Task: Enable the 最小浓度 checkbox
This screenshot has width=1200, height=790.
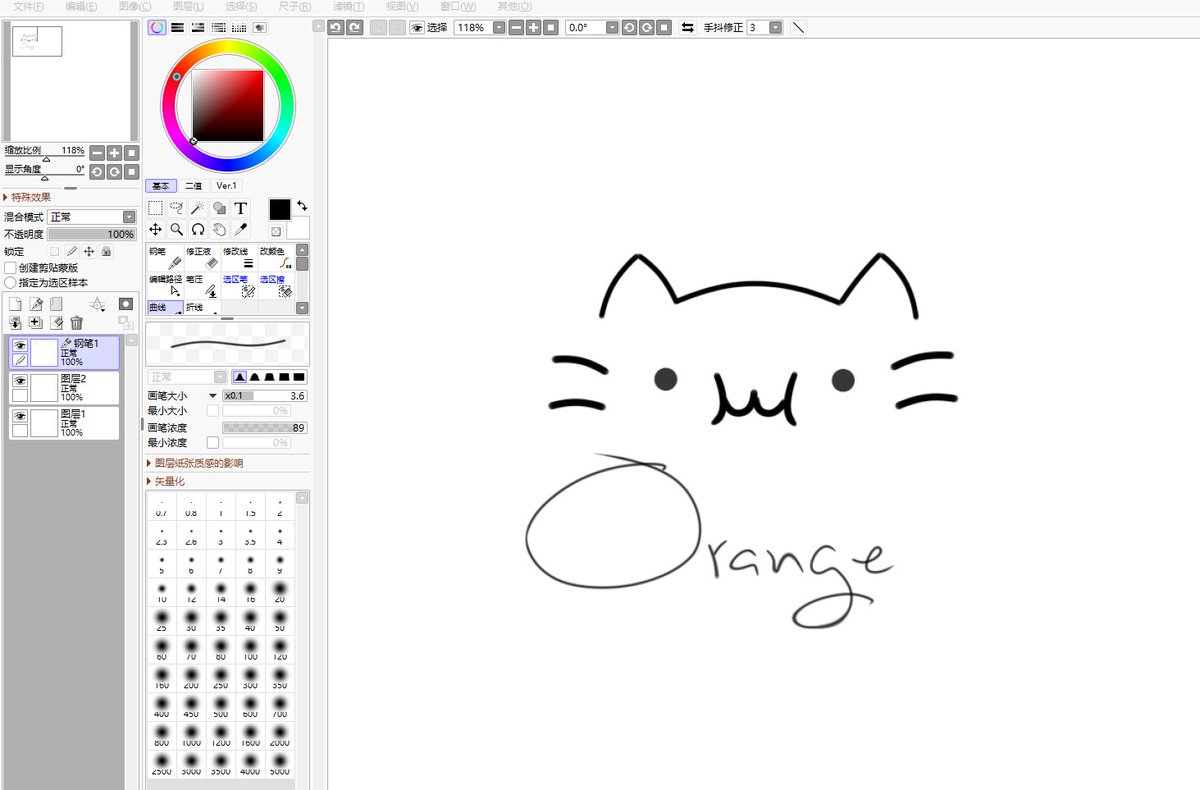Action: pyautogui.click(x=212, y=442)
